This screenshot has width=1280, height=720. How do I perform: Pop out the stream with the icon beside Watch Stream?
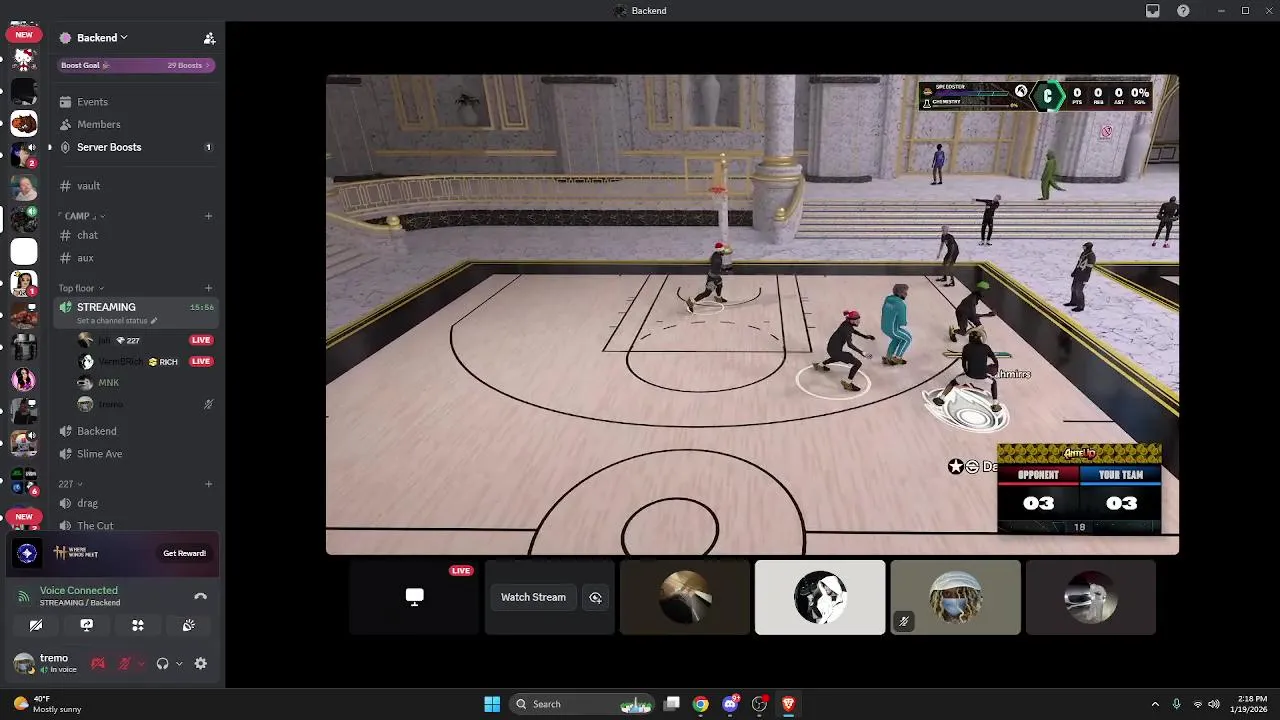(x=595, y=597)
